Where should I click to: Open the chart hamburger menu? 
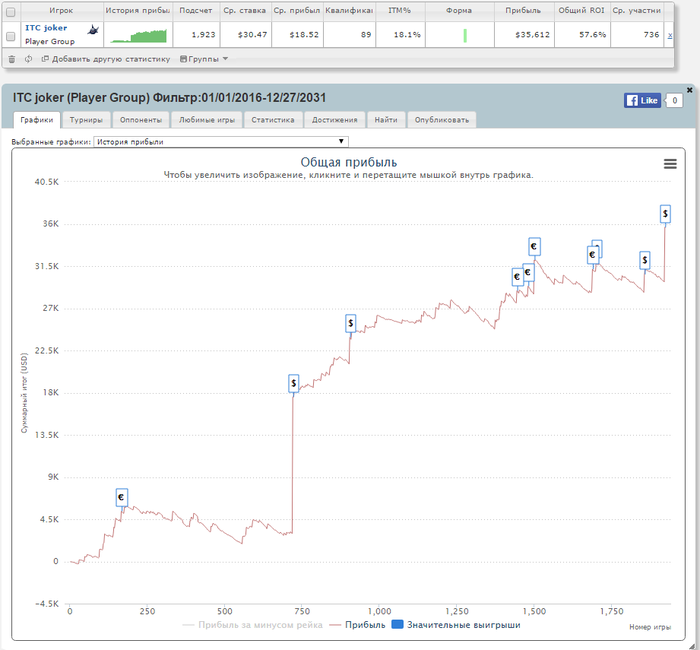(x=670, y=164)
